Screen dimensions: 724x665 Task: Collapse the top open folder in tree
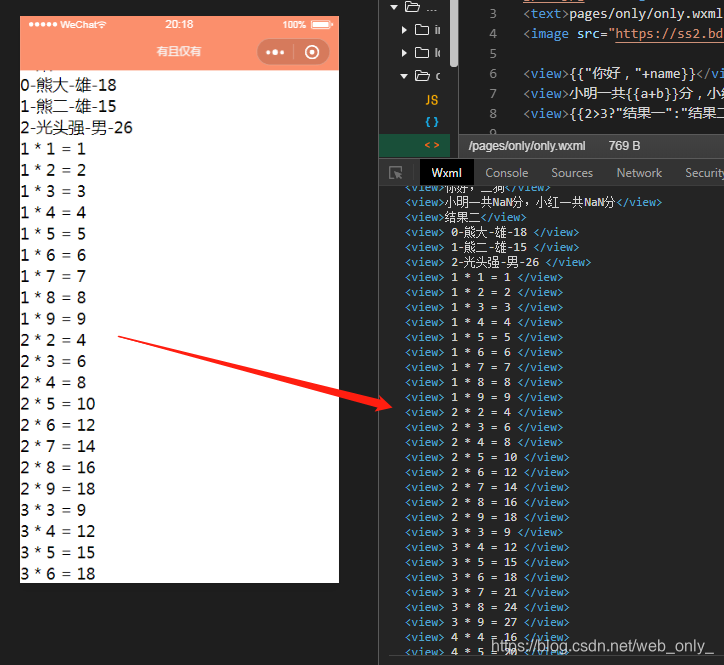(x=394, y=7)
